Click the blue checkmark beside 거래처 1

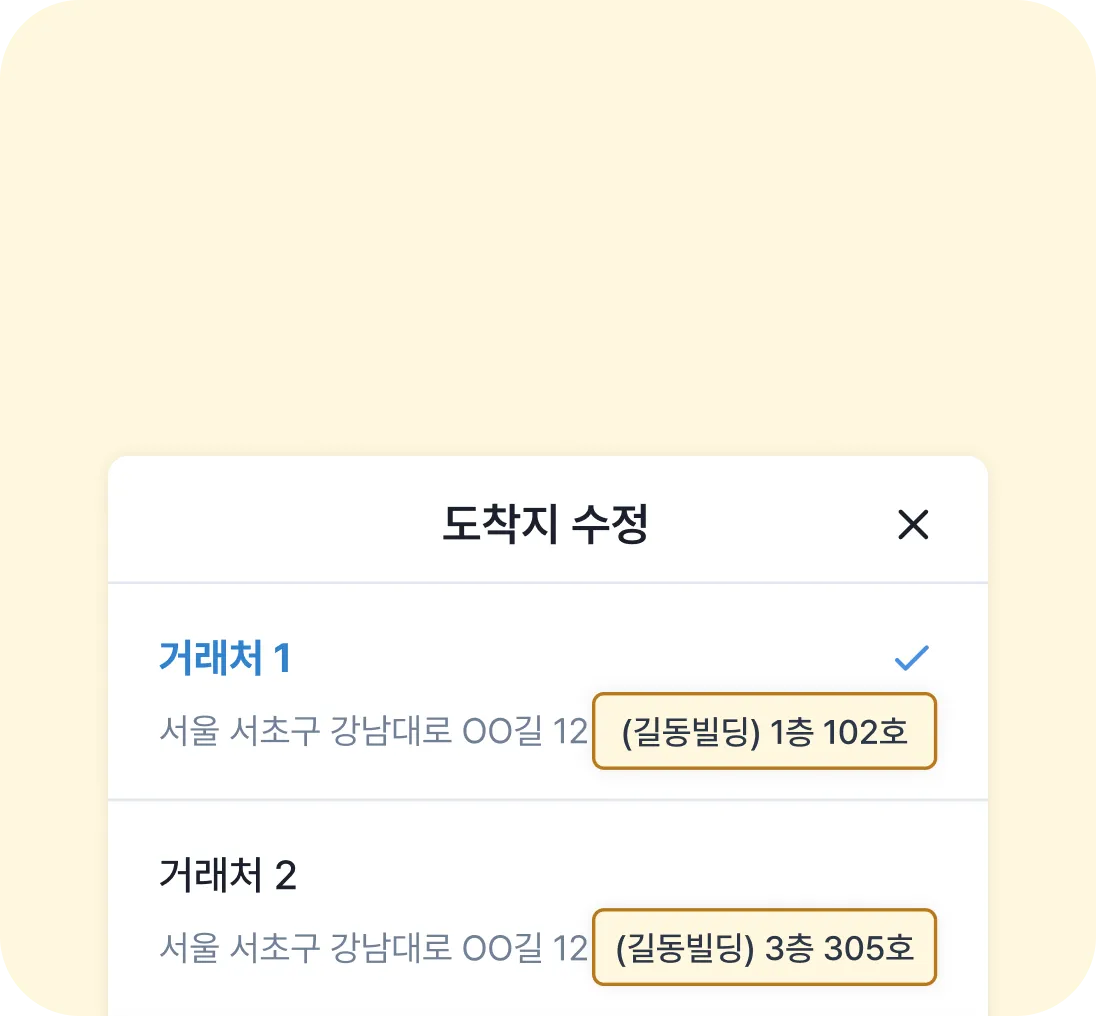(x=911, y=658)
